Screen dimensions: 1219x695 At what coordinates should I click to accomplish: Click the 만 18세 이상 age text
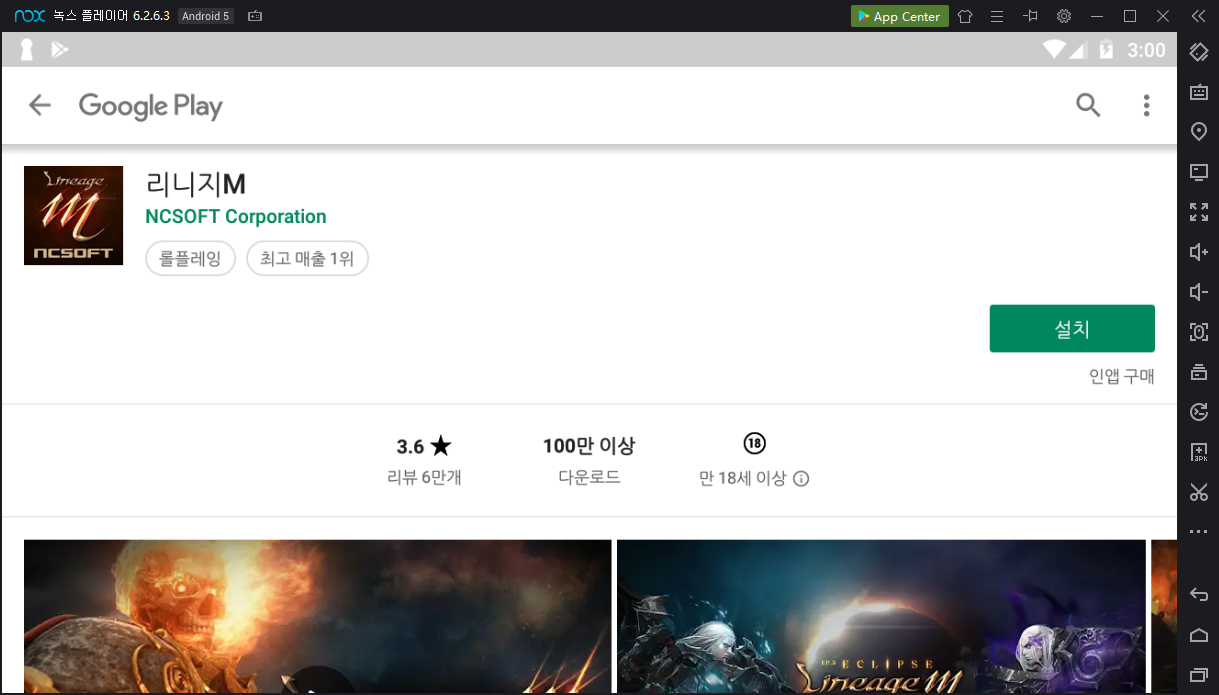coord(743,479)
